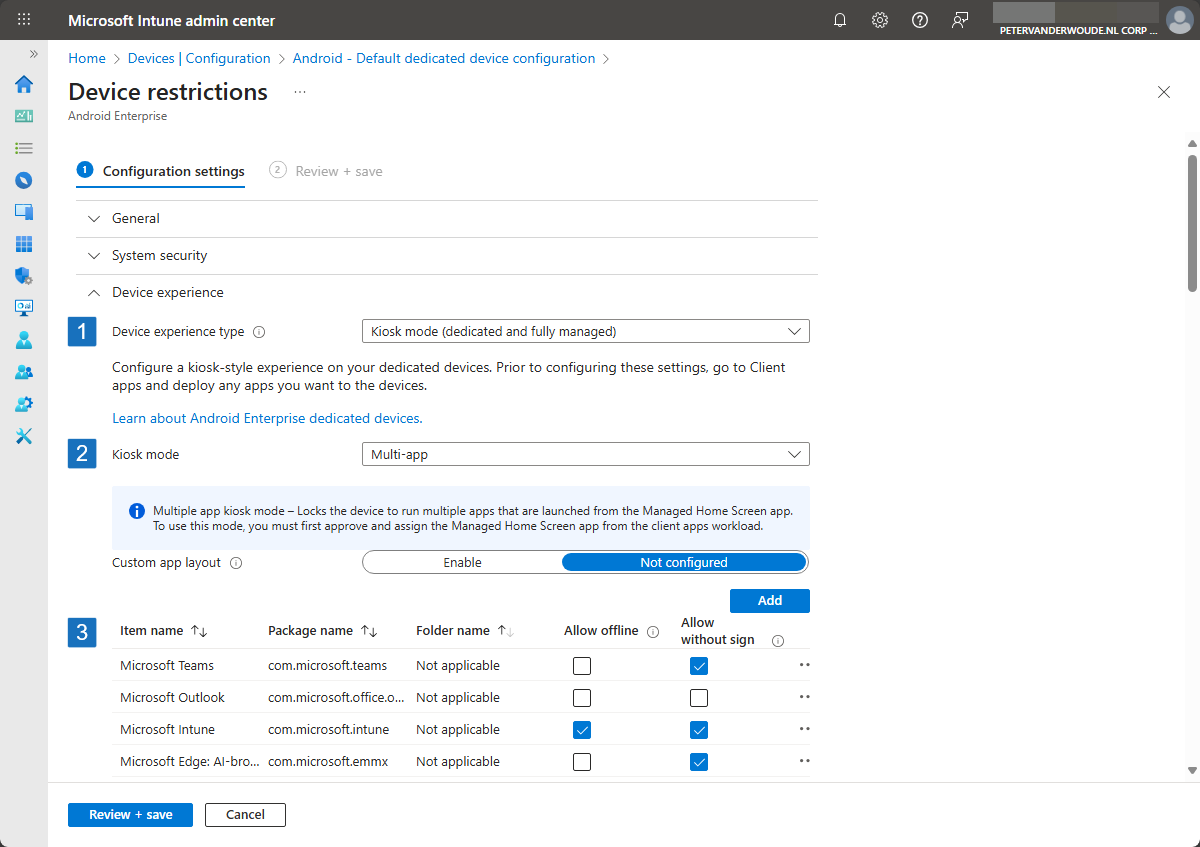Expand the System security section
The image size is (1200, 847).
(447, 255)
